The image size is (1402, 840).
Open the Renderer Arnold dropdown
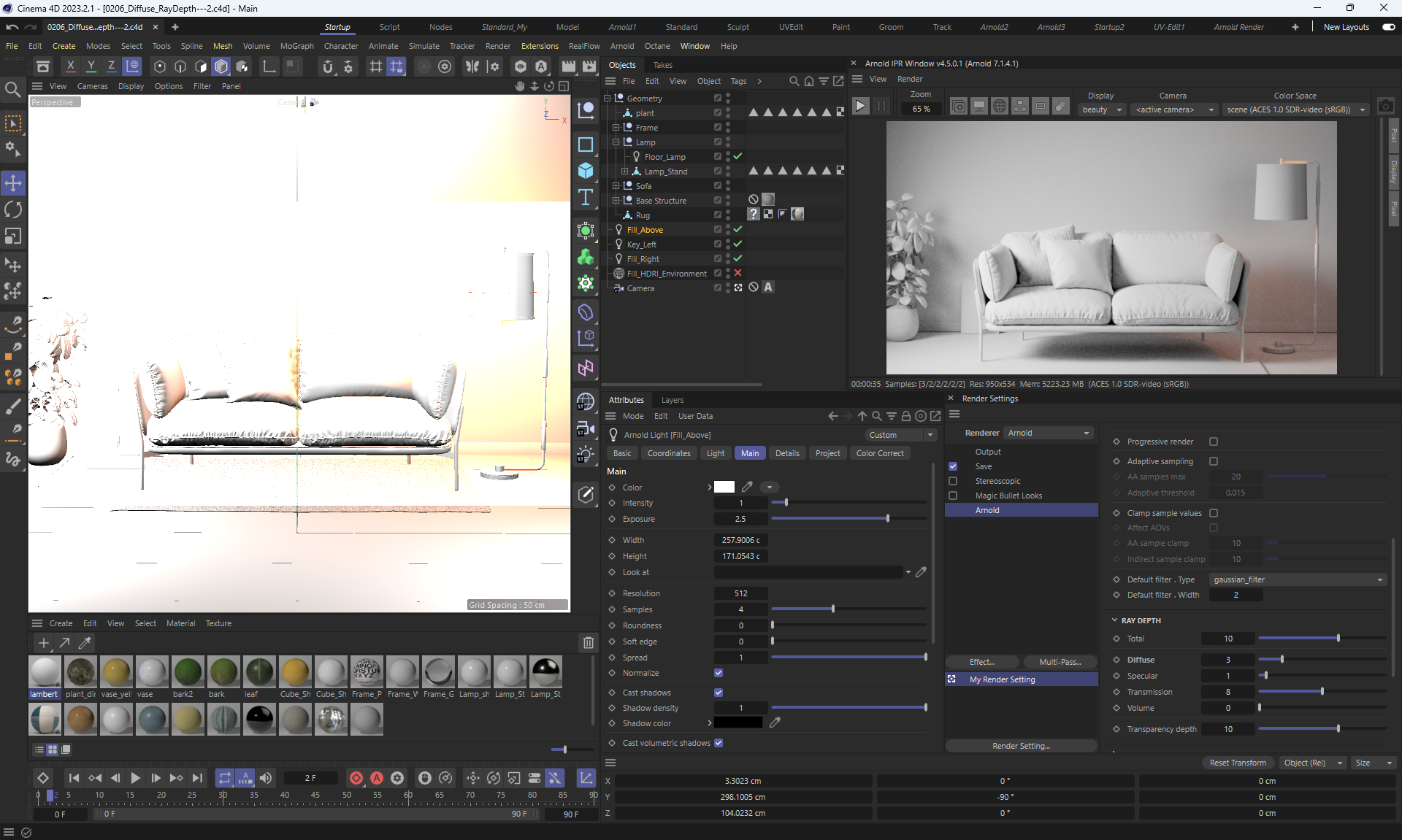point(1049,433)
